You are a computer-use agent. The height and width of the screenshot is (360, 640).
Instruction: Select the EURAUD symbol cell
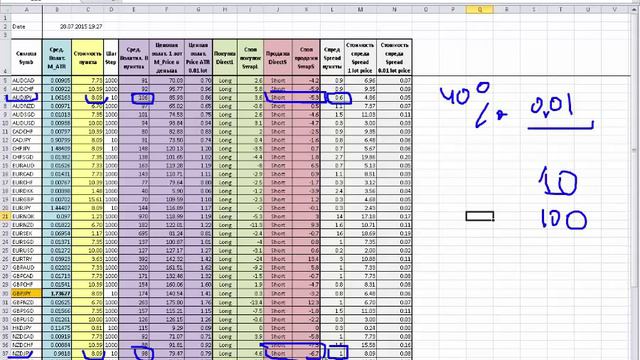[27, 166]
